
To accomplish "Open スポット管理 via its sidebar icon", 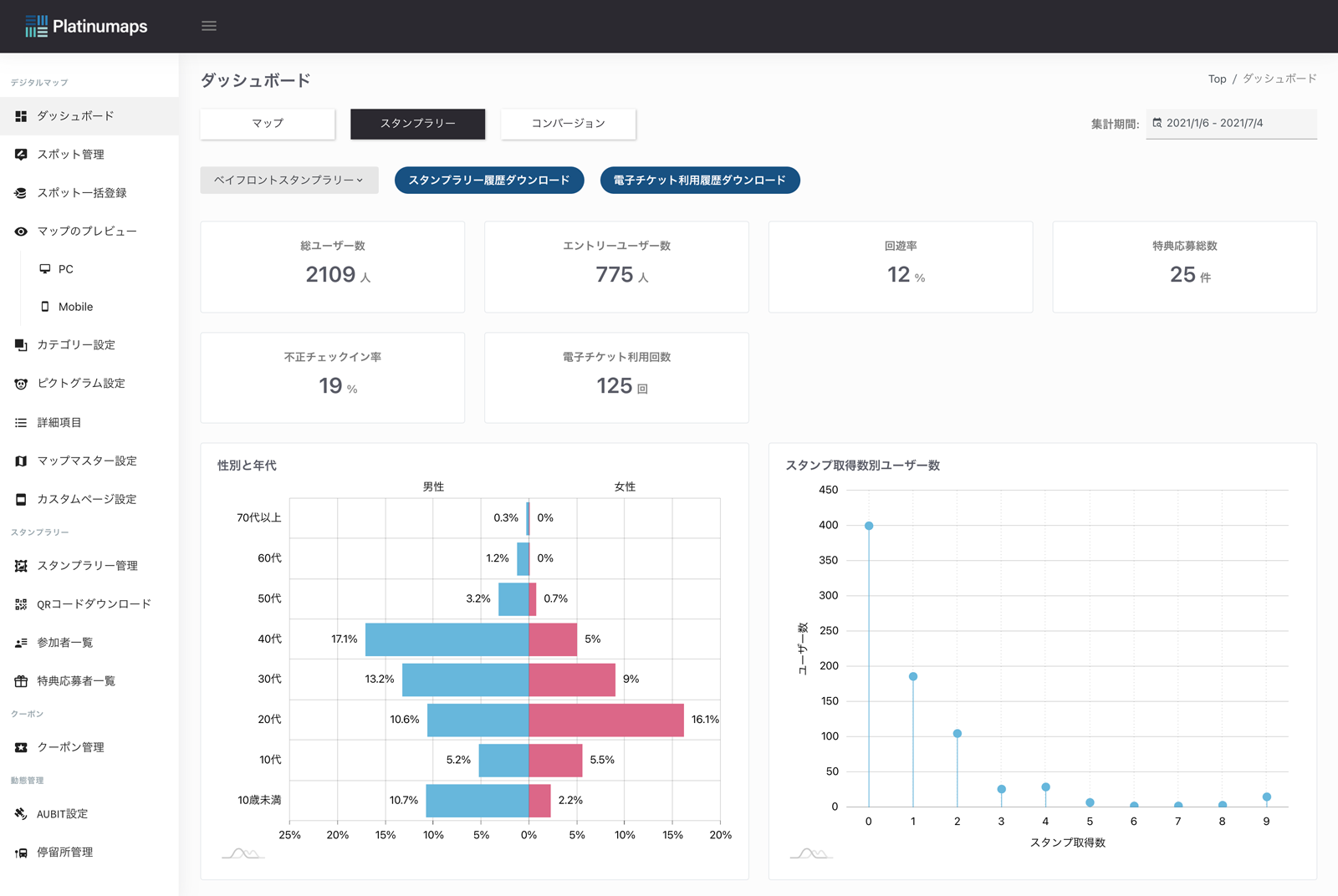I will coord(21,155).
